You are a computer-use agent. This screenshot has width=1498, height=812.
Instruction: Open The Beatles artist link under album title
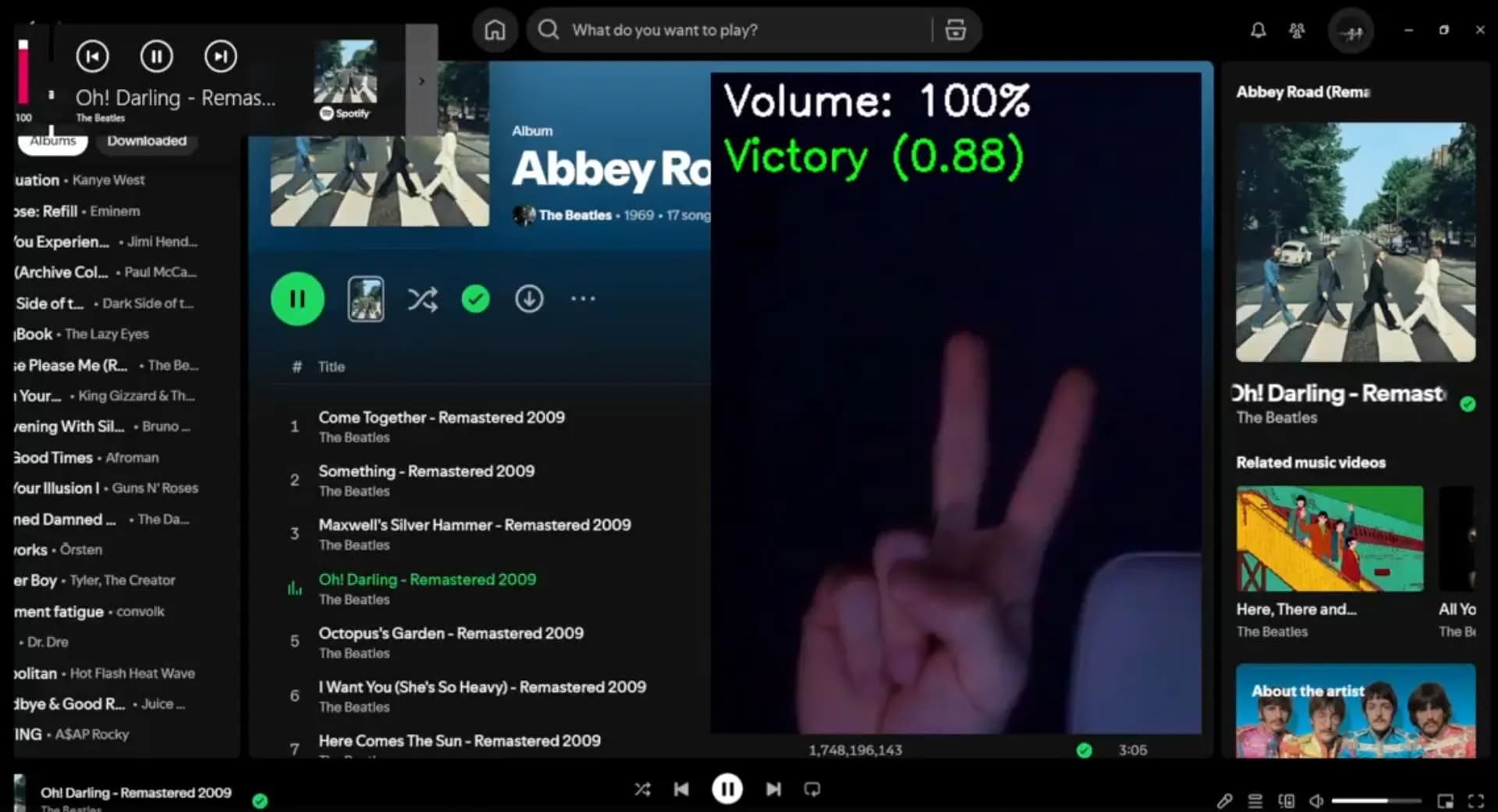(x=575, y=215)
